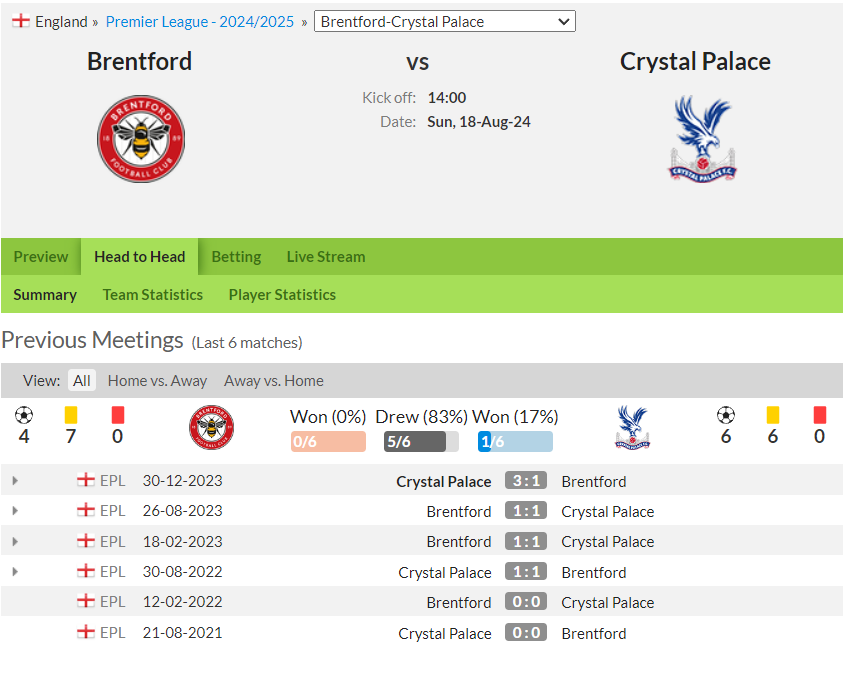Click the Drew 5/6 progress bar

coord(421,441)
